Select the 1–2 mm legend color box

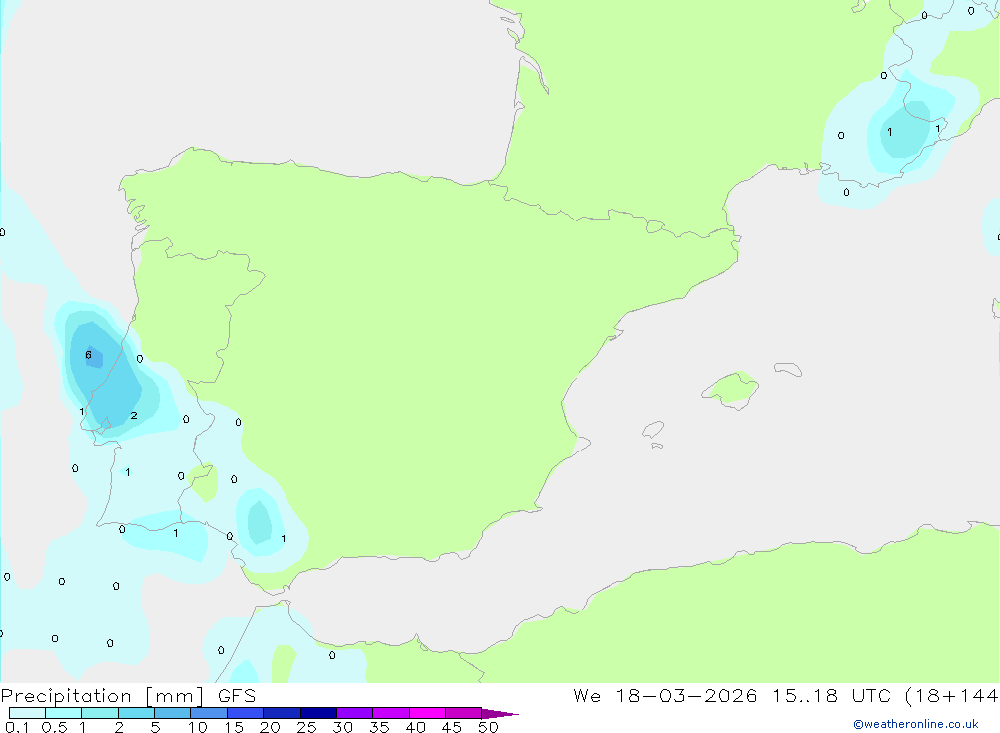(x=100, y=713)
